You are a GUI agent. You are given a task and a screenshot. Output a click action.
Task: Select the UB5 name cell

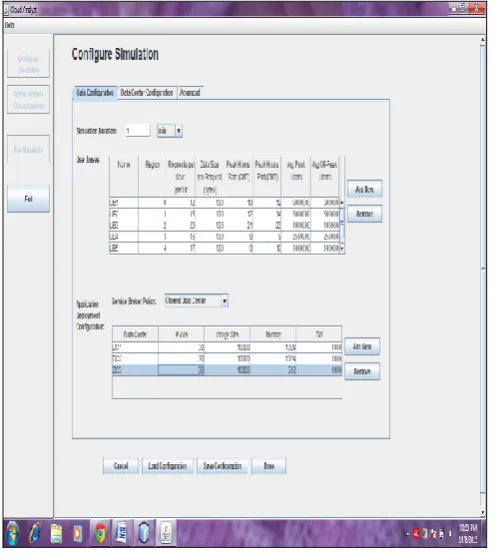pyautogui.click(x=124, y=248)
